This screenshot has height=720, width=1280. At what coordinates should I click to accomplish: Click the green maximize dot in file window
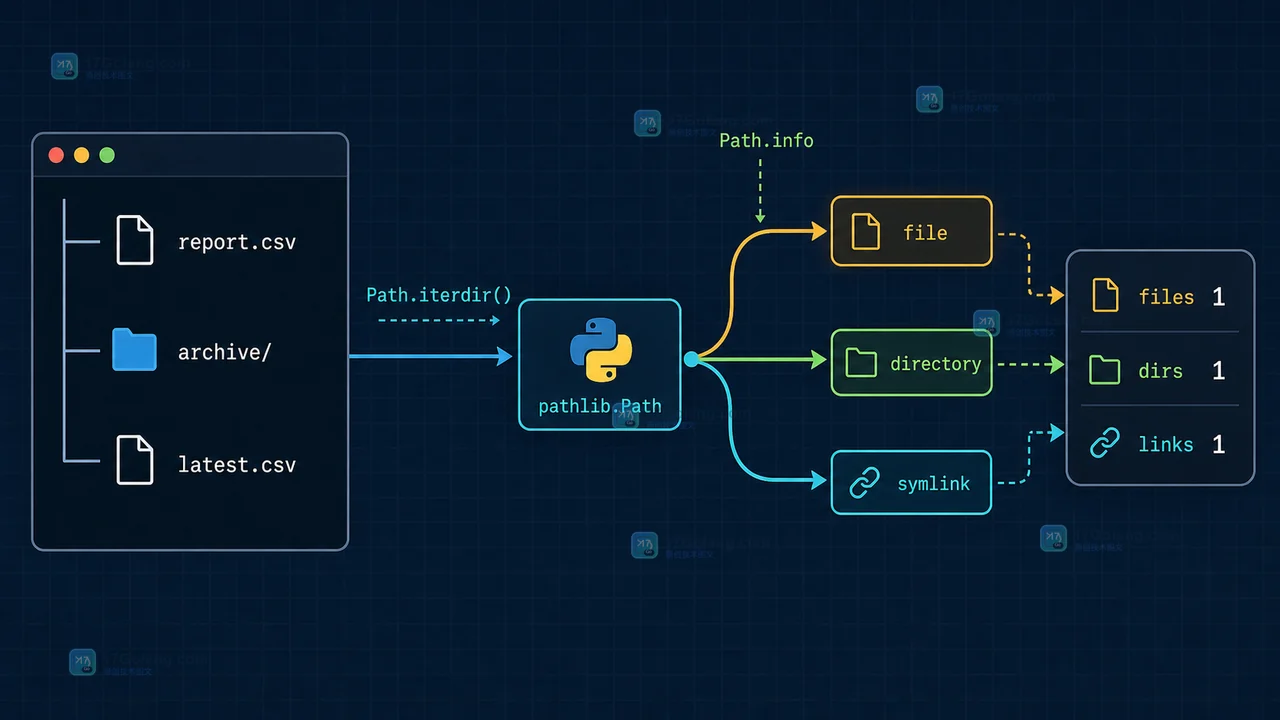[x=107, y=155]
